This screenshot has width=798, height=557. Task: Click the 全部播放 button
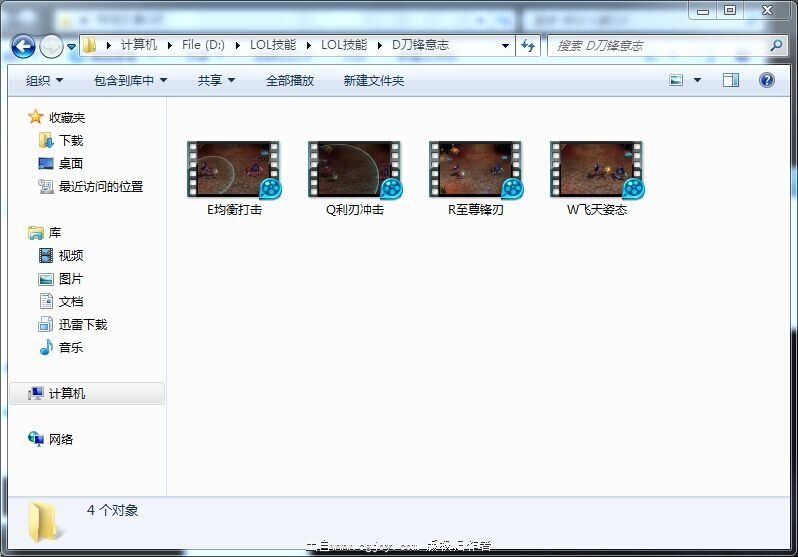pos(289,81)
